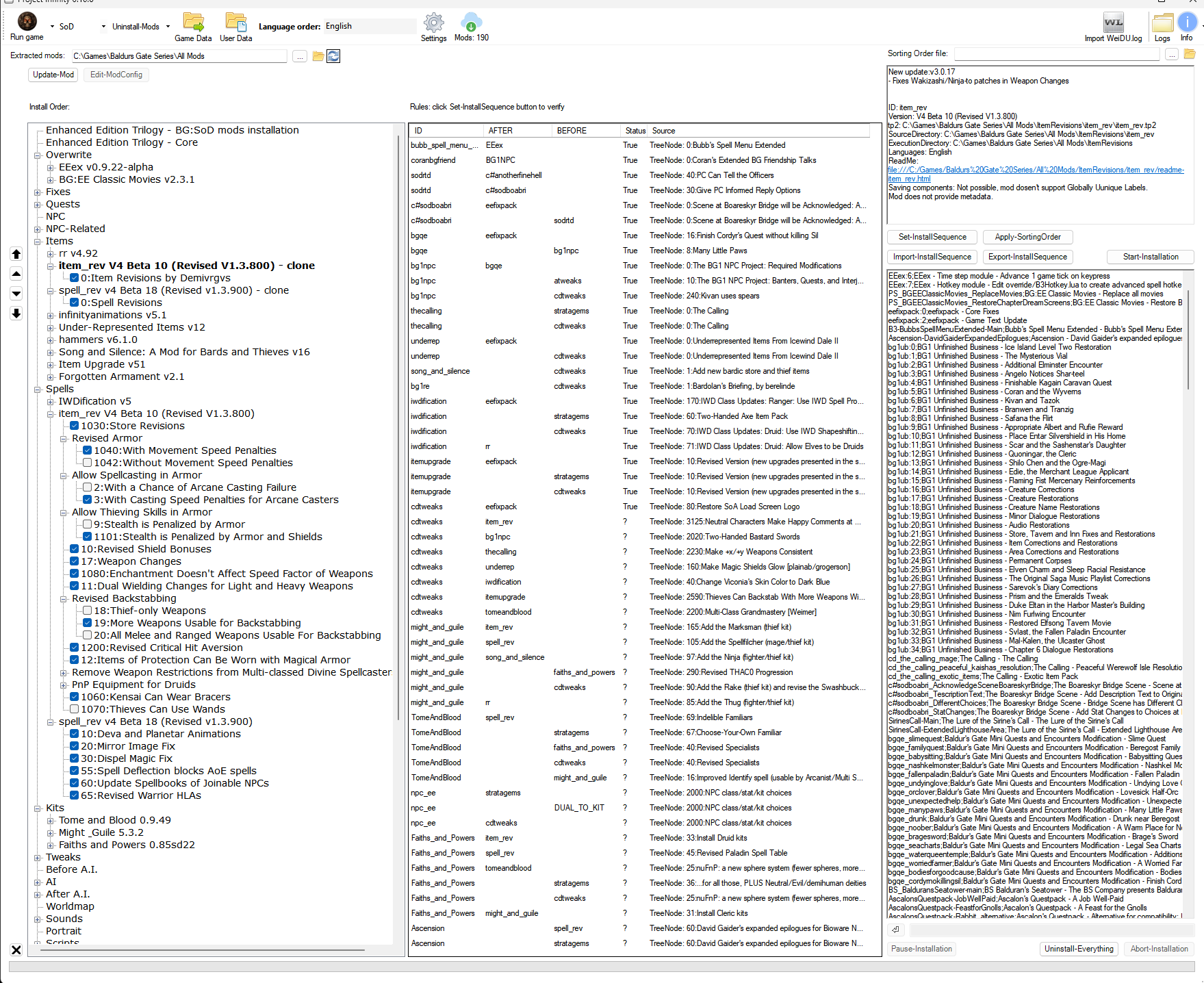Open Settings via the gear icon
The height and width of the screenshot is (983, 1204).
click(433, 23)
